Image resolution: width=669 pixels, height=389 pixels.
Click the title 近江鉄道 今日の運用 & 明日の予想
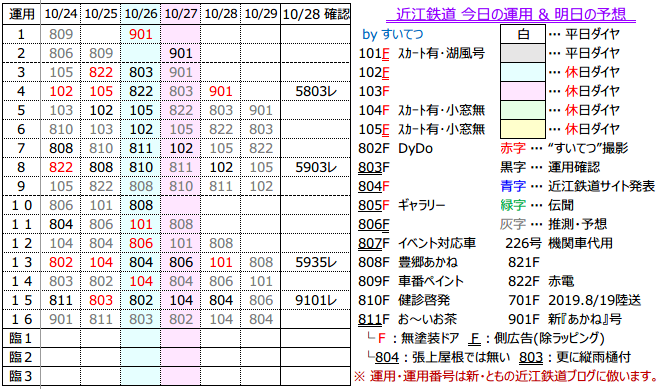[x=511, y=14]
